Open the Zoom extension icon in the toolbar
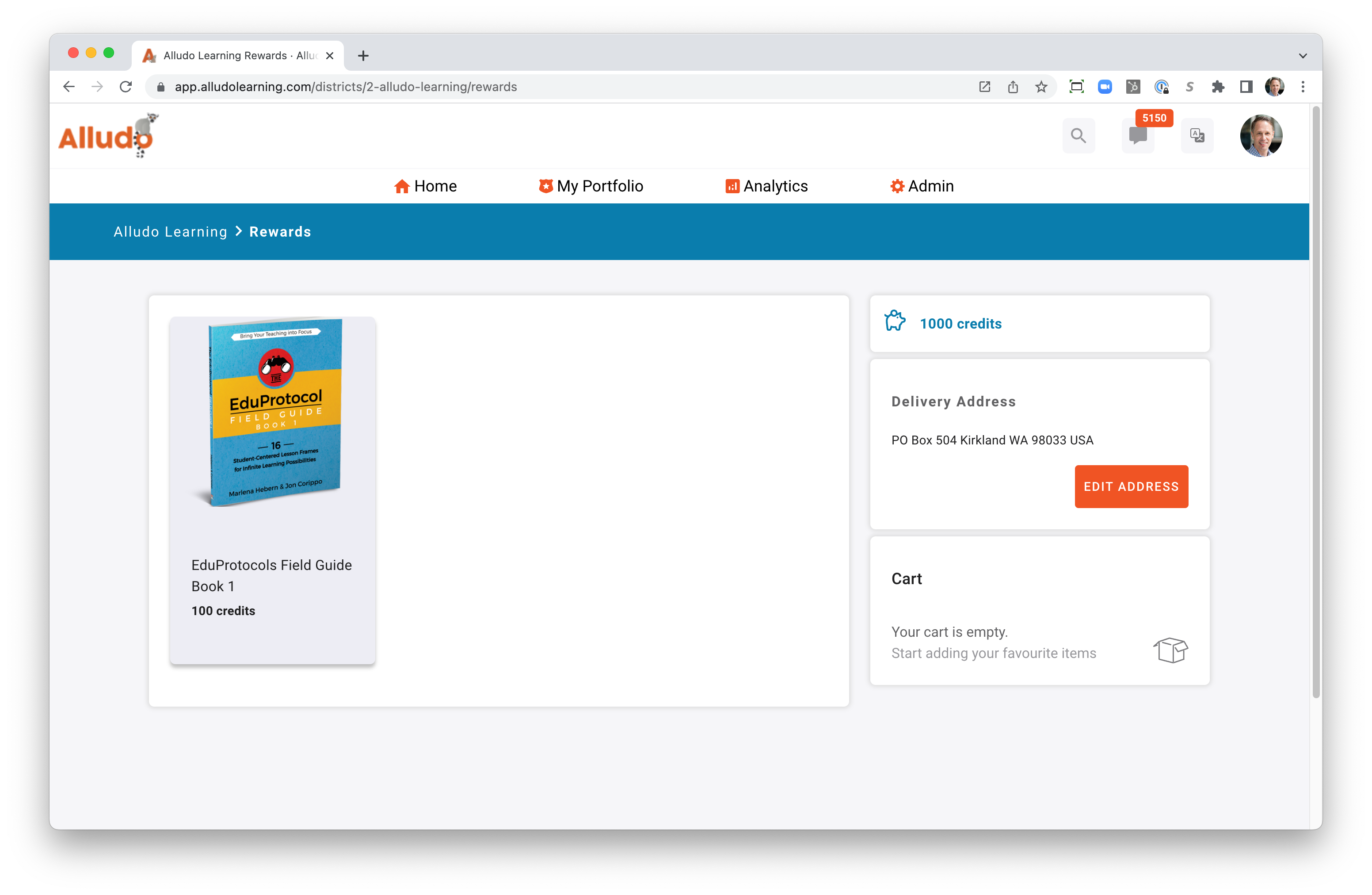 pos(1105,87)
